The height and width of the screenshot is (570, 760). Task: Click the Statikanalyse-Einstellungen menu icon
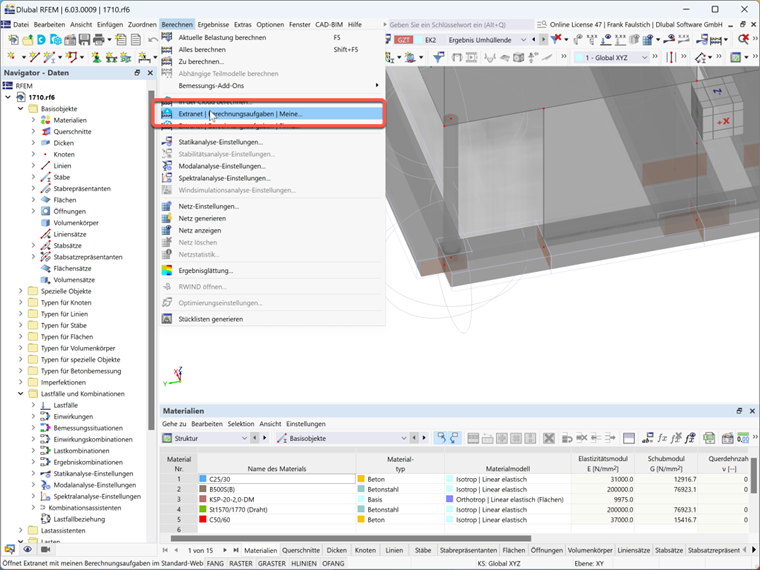pos(167,142)
